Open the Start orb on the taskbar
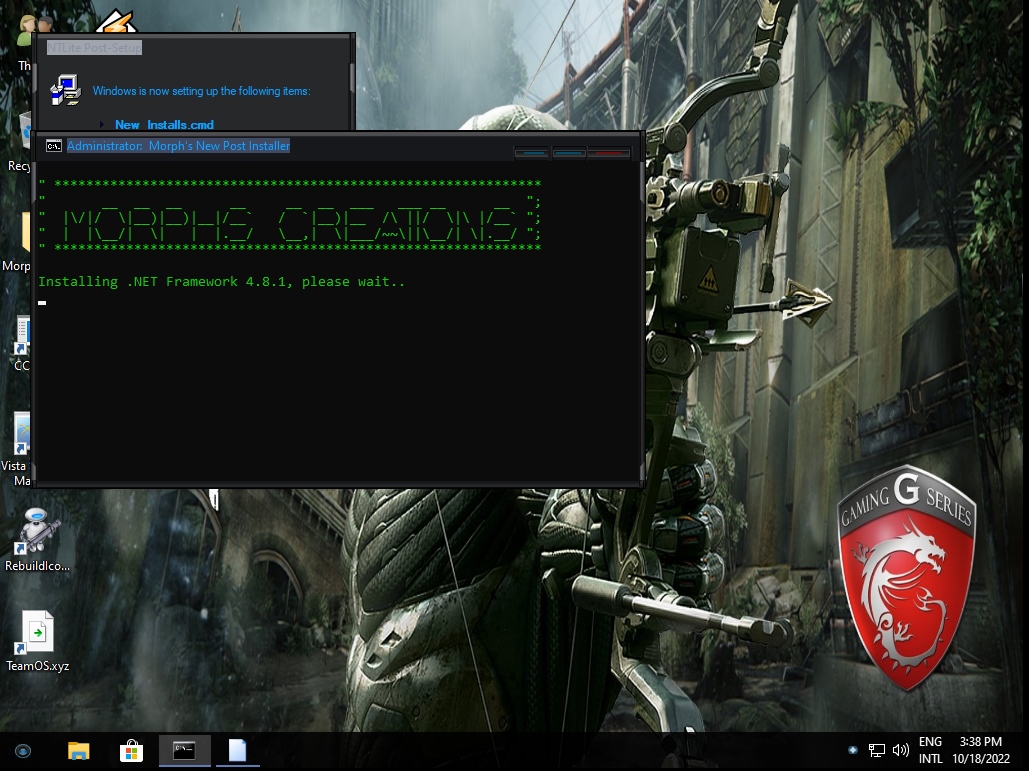1029x771 pixels. point(23,751)
